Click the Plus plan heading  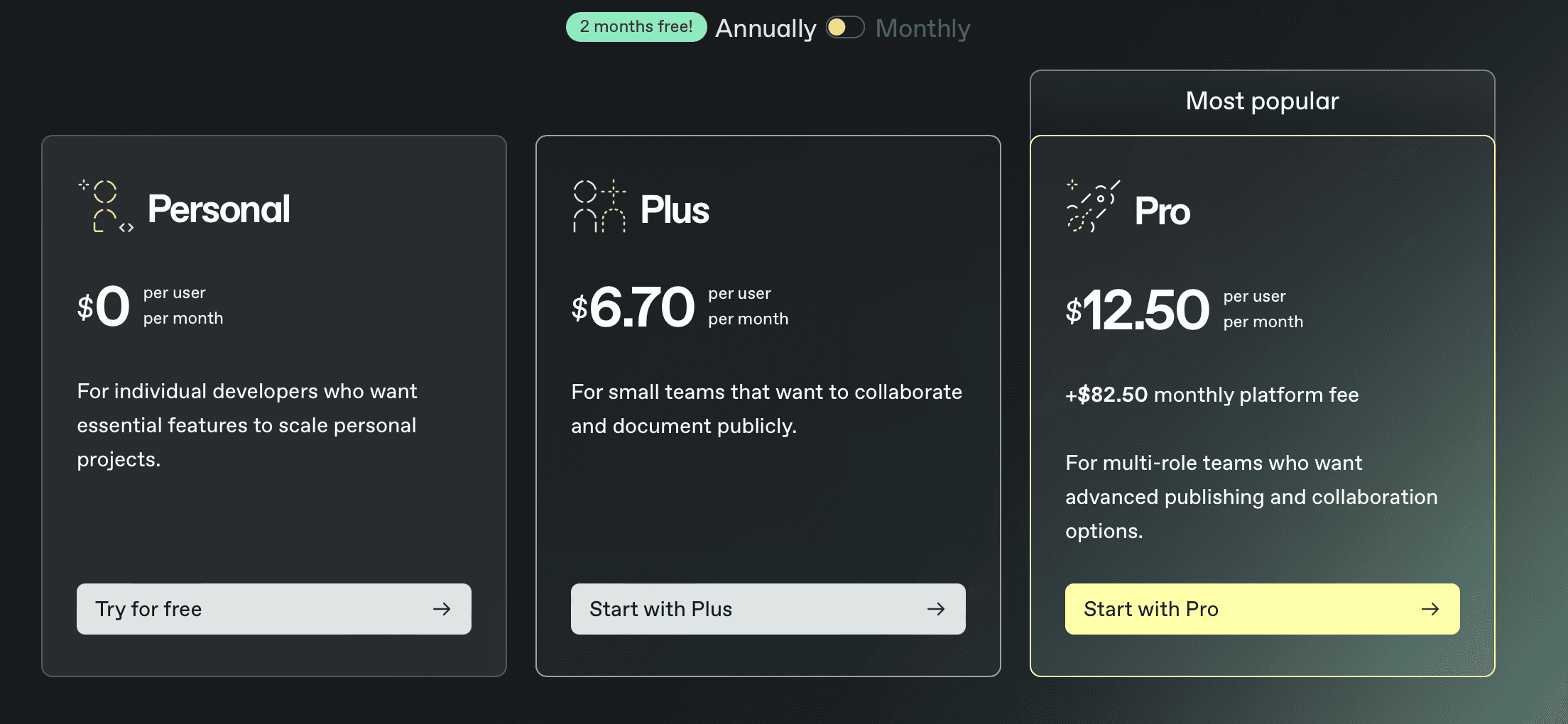[675, 210]
